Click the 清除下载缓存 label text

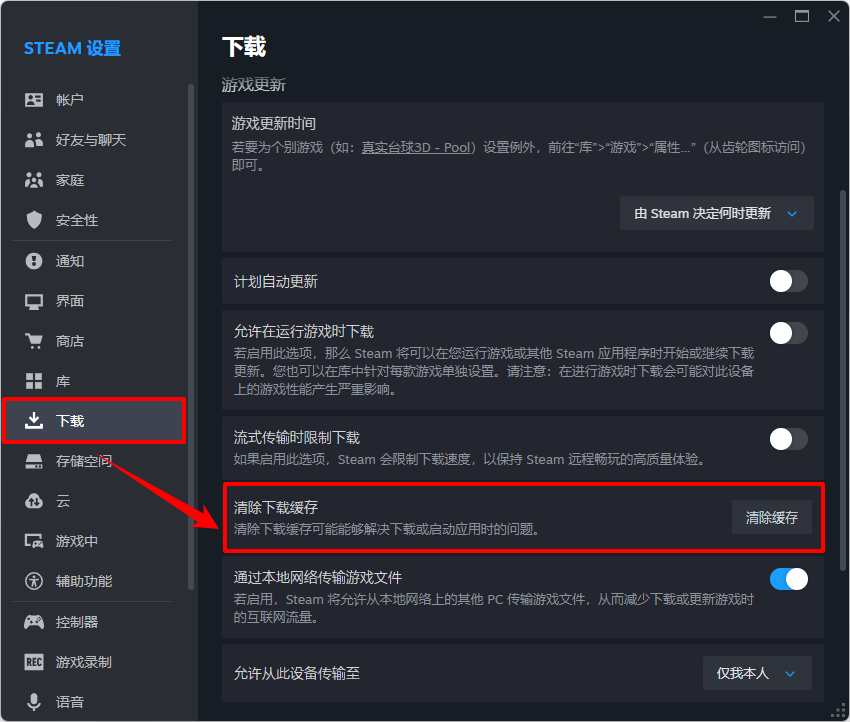click(276, 507)
